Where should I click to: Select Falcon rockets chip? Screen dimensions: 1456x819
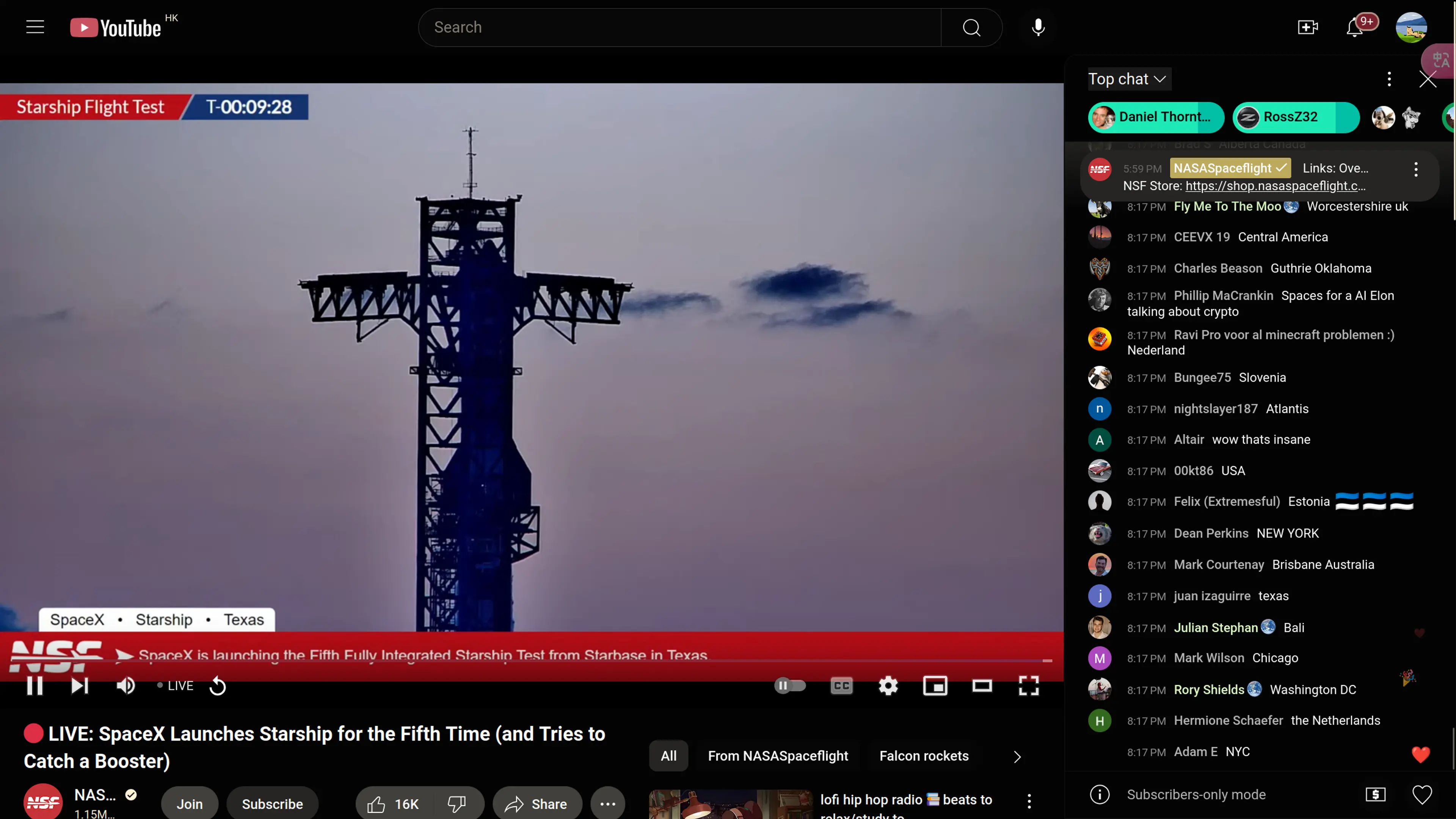coord(924,756)
